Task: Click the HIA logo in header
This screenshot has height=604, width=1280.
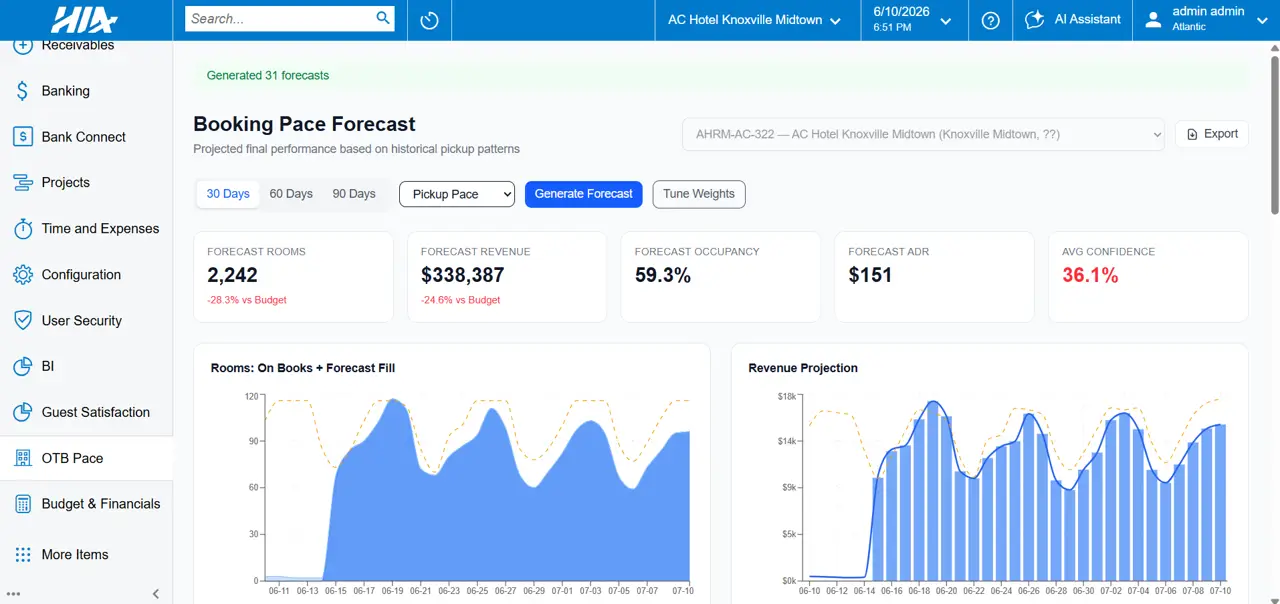Action: click(x=84, y=19)
